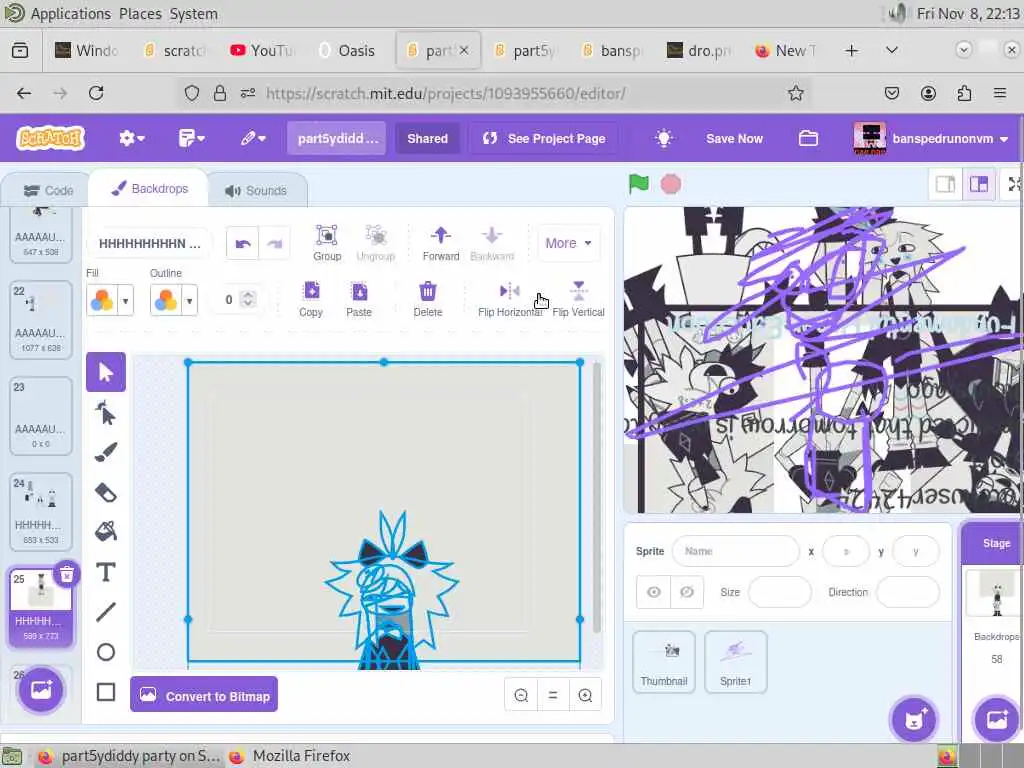The height and width of the screenshot is (768, 1024).
Task: Delete backdrop 25 with trash icon
Action: click(67, 575)
